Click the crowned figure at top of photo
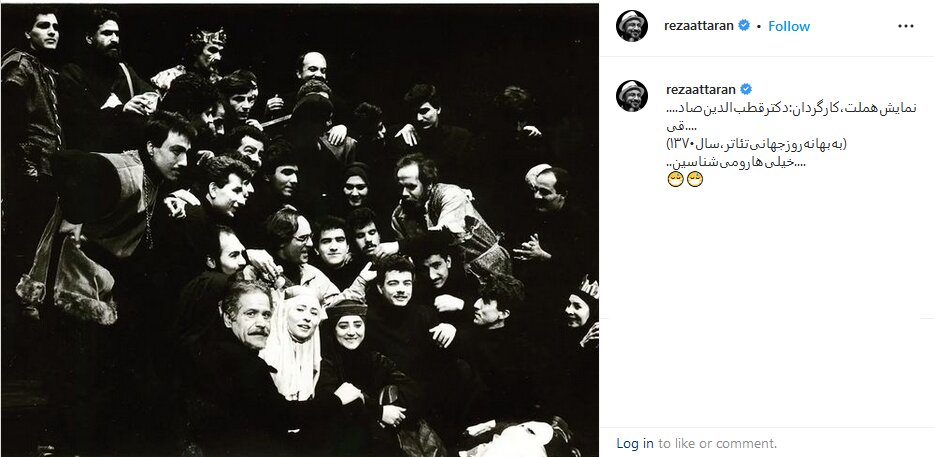934x457 pixels. point(207,52)
